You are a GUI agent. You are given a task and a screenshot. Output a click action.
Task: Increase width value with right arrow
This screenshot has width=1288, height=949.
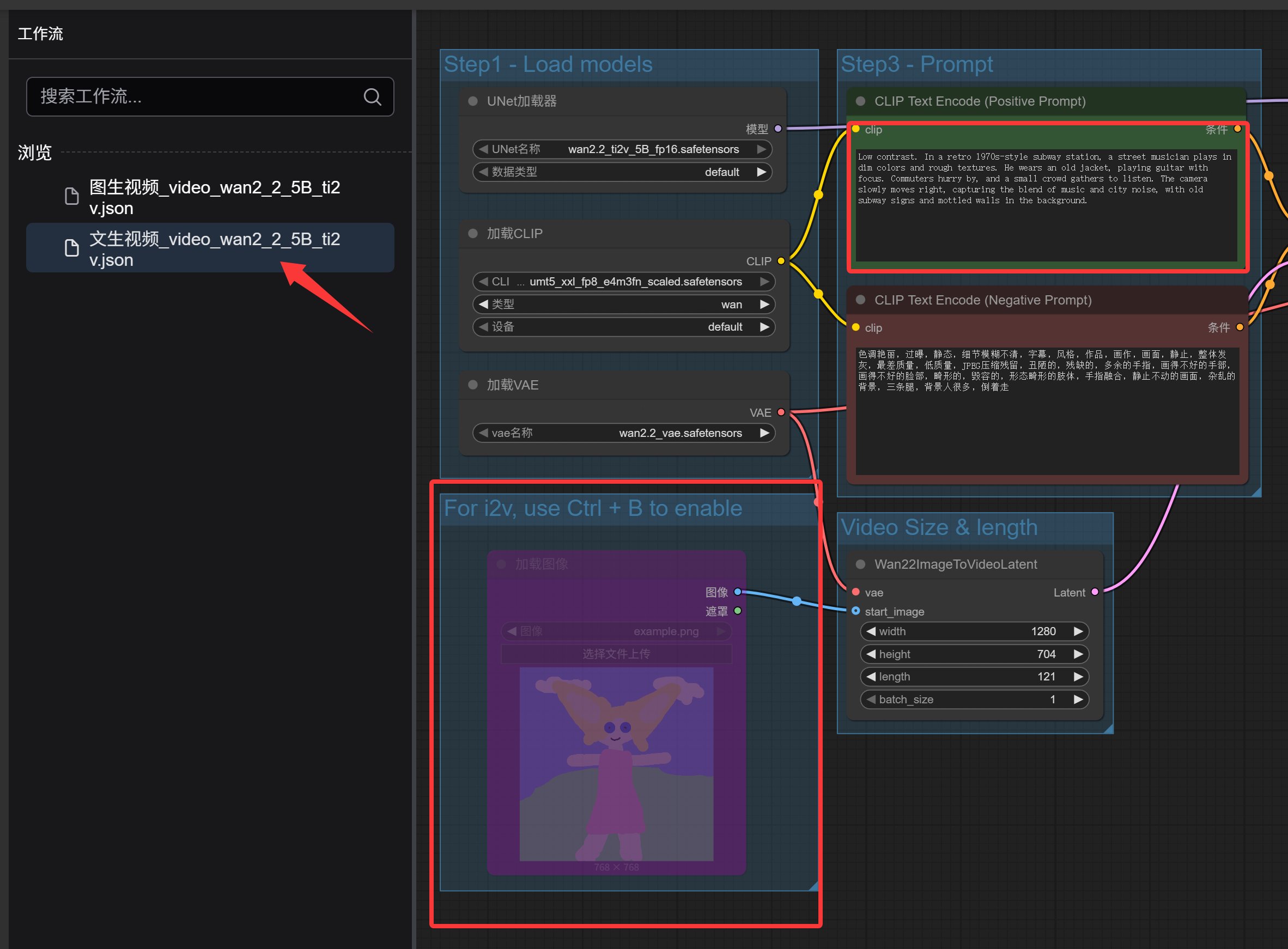(x=1078, y=631)
